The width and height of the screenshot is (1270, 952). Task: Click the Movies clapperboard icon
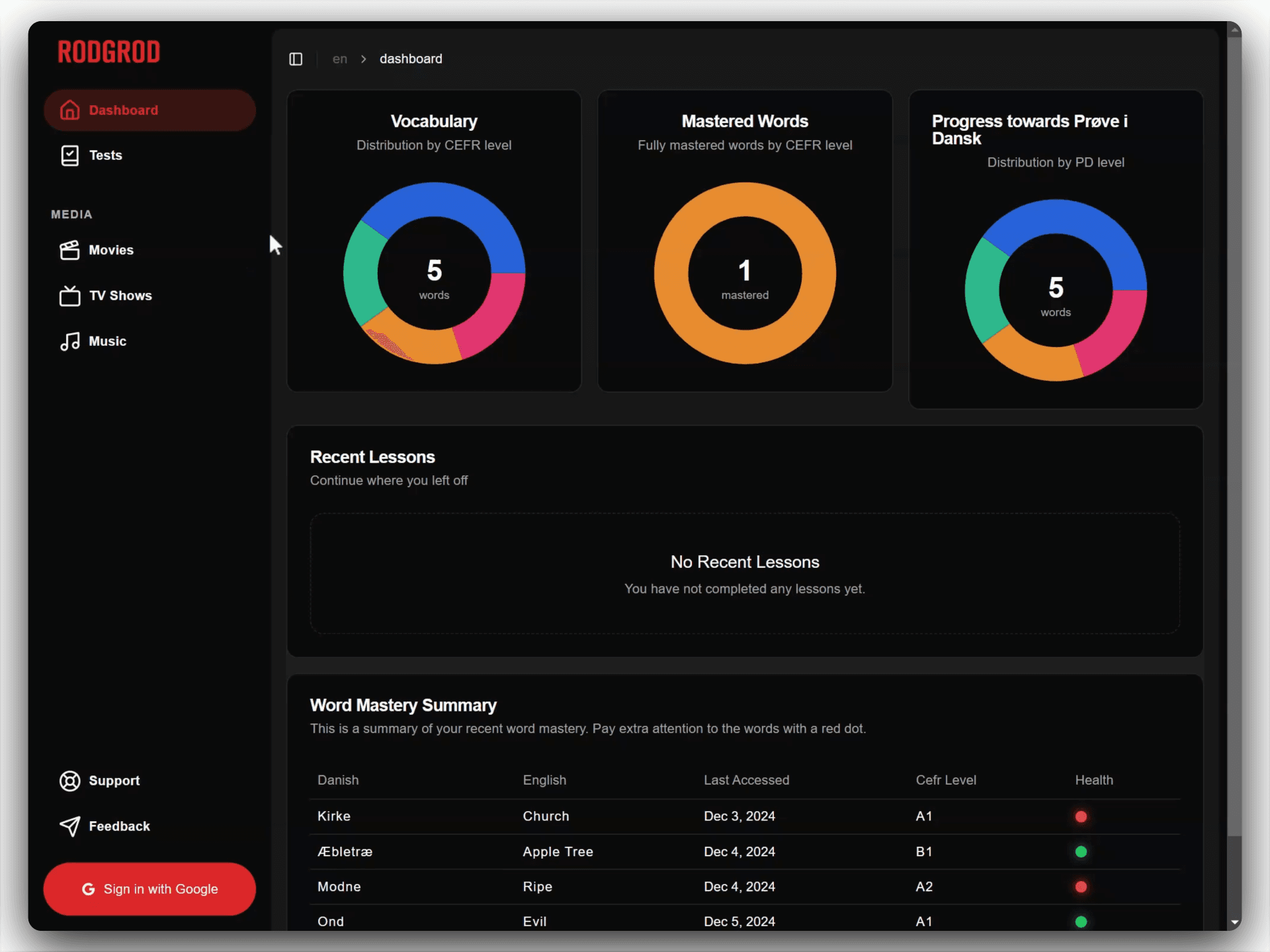click(69, 250)
